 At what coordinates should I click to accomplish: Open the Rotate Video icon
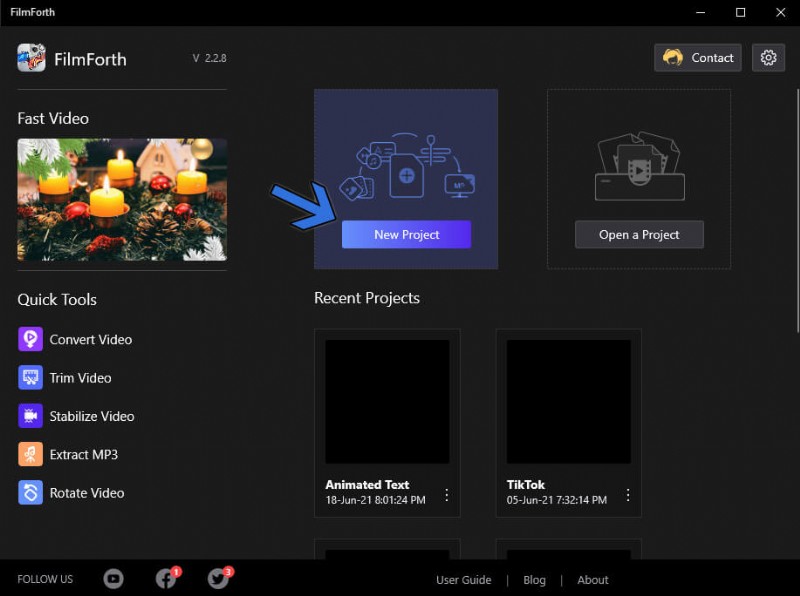(x=30, y=493)
